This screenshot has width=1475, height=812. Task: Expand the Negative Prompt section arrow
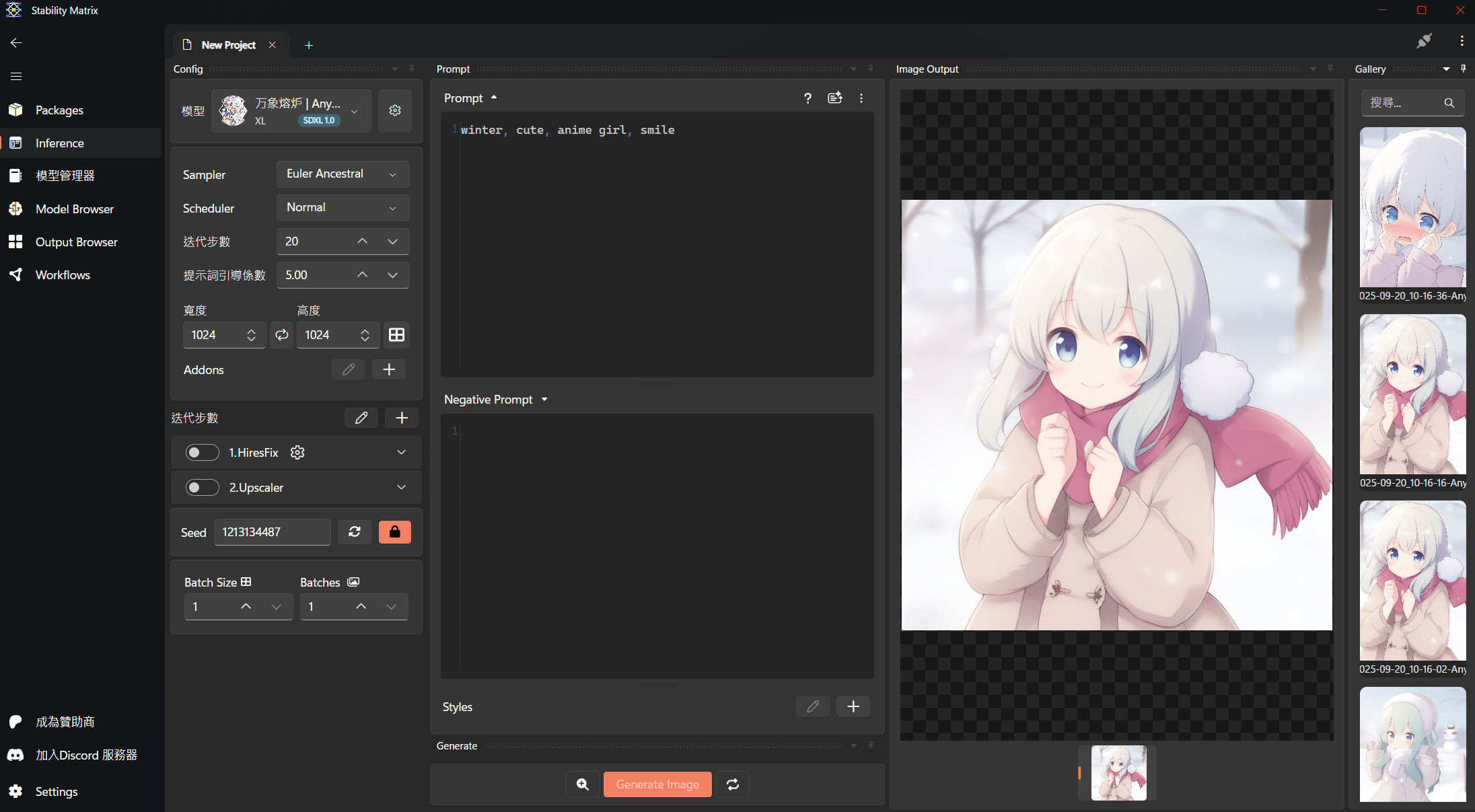pos(544,400)
